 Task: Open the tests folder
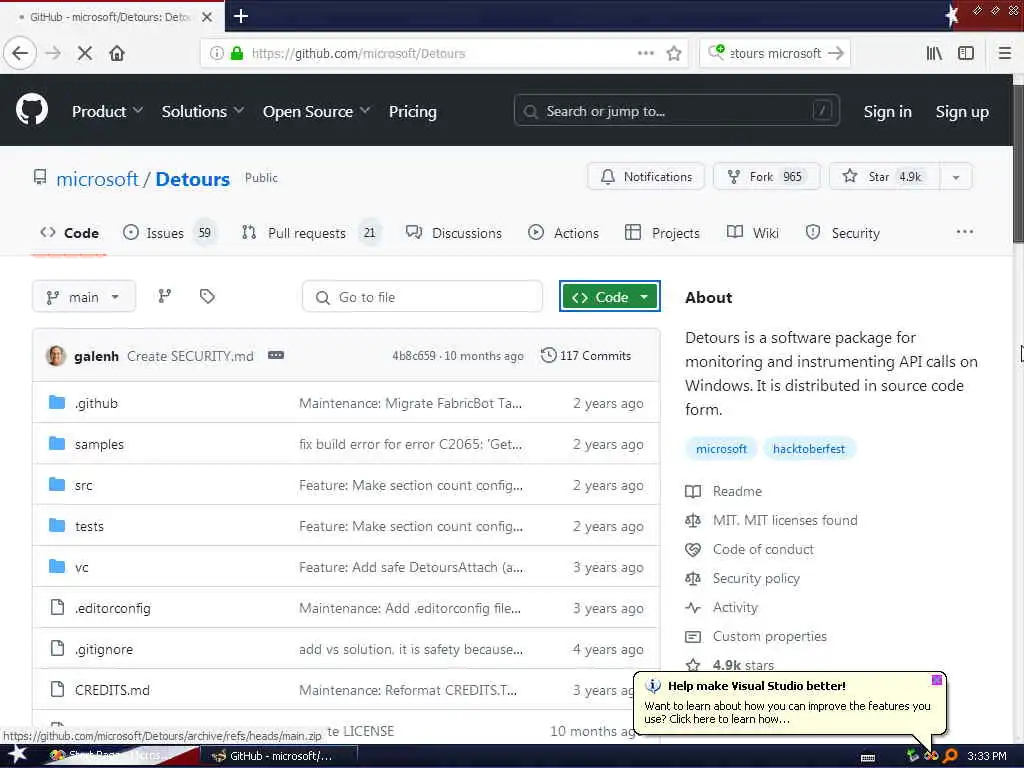pyautogui.click(x=89, y=526)
